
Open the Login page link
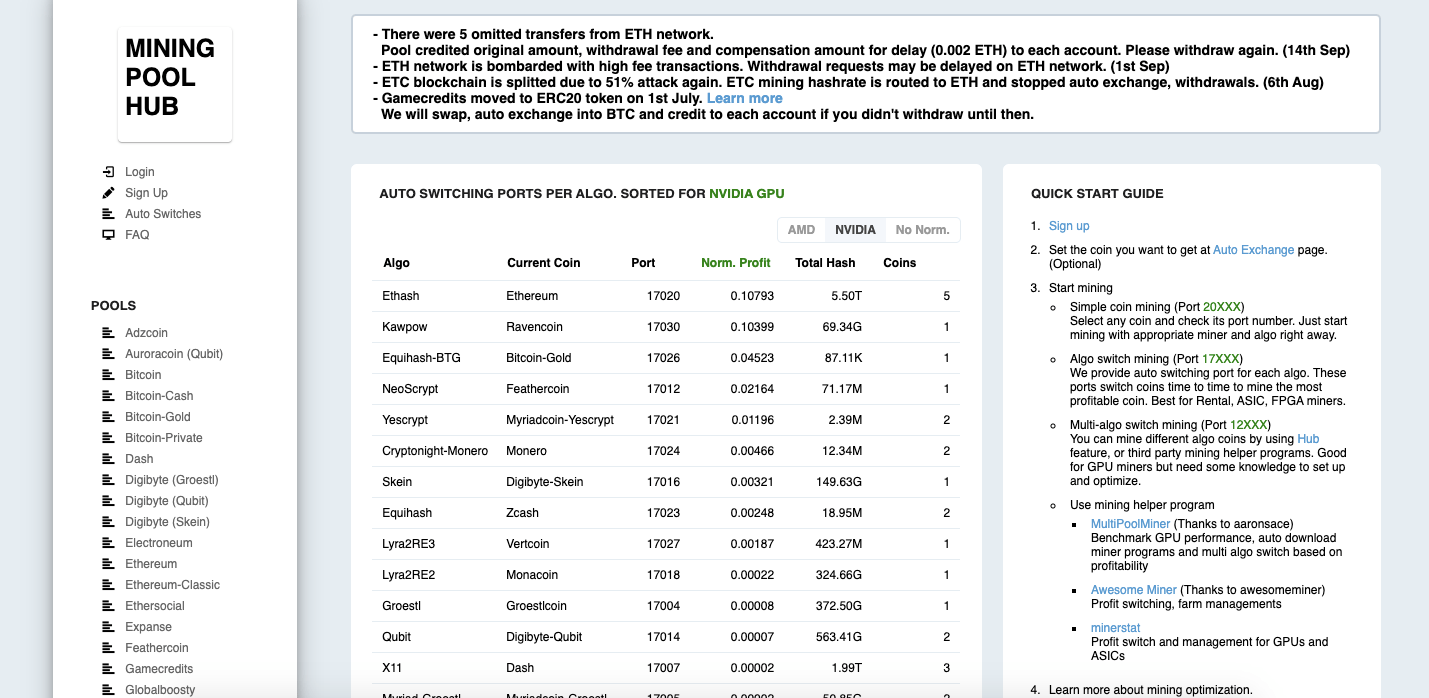click(140, 172)
